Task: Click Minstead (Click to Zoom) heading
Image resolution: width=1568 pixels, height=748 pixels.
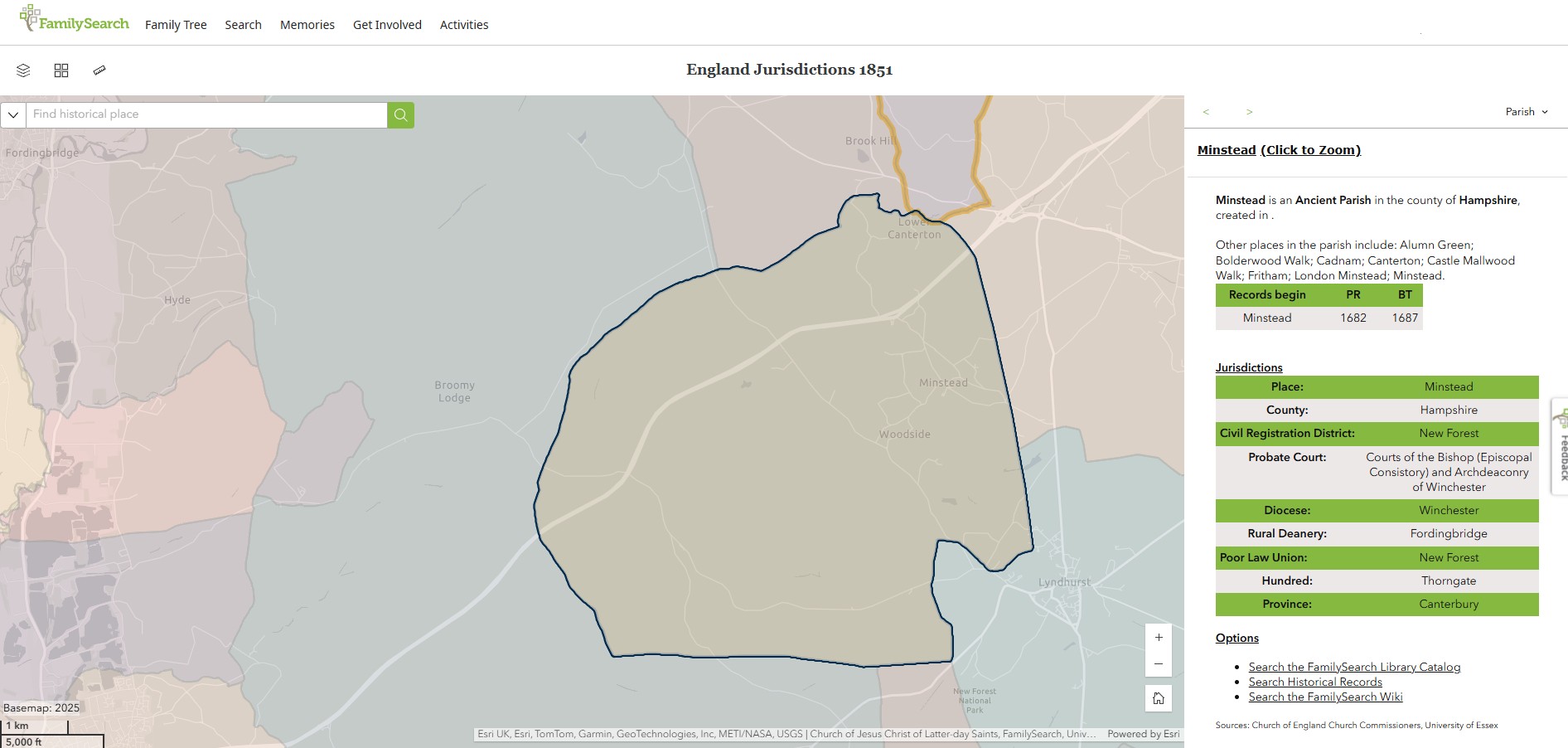Action: tap(1279, 150)
